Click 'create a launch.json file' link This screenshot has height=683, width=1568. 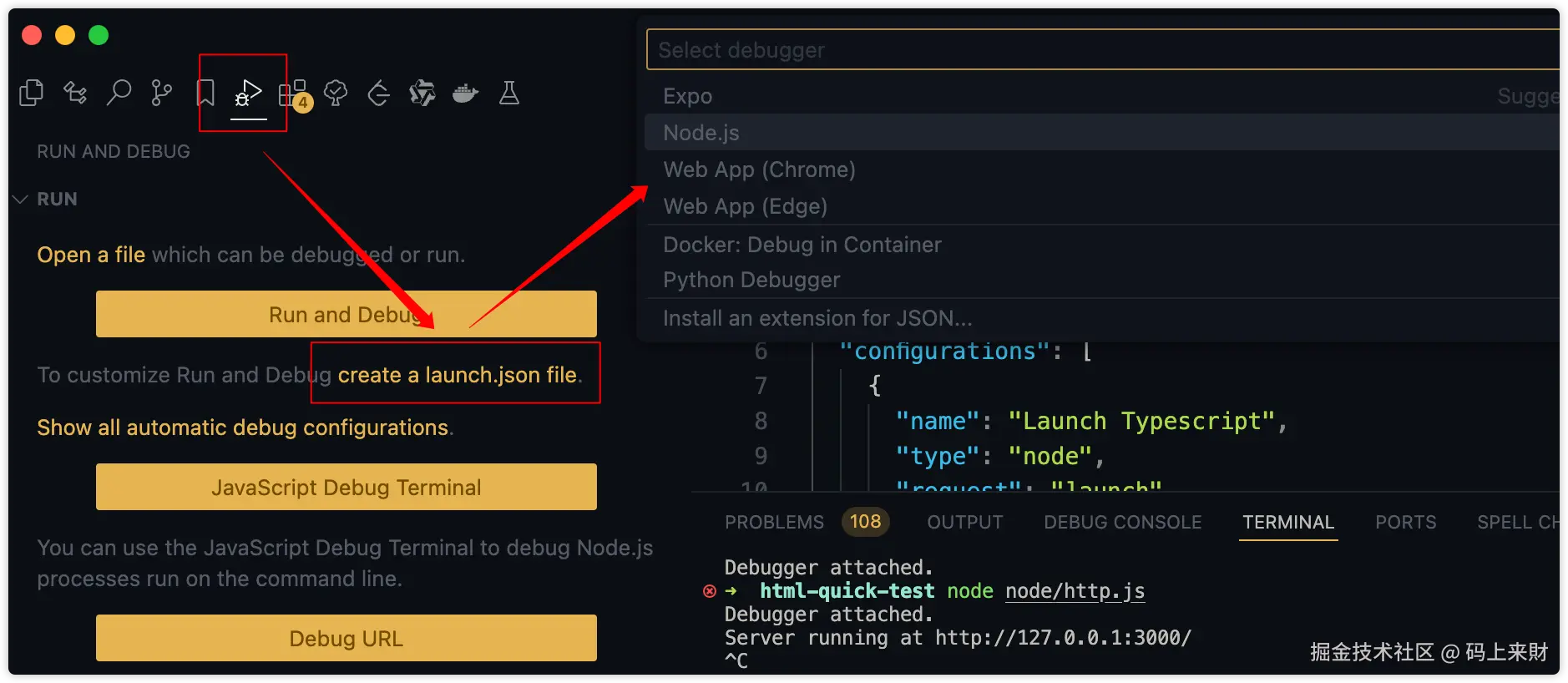tap(458, 375)
